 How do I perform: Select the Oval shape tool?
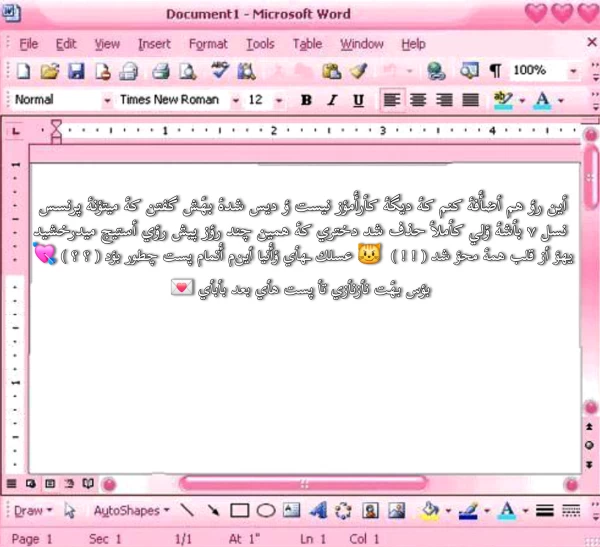pyautogui.click(x=266, y=511)
